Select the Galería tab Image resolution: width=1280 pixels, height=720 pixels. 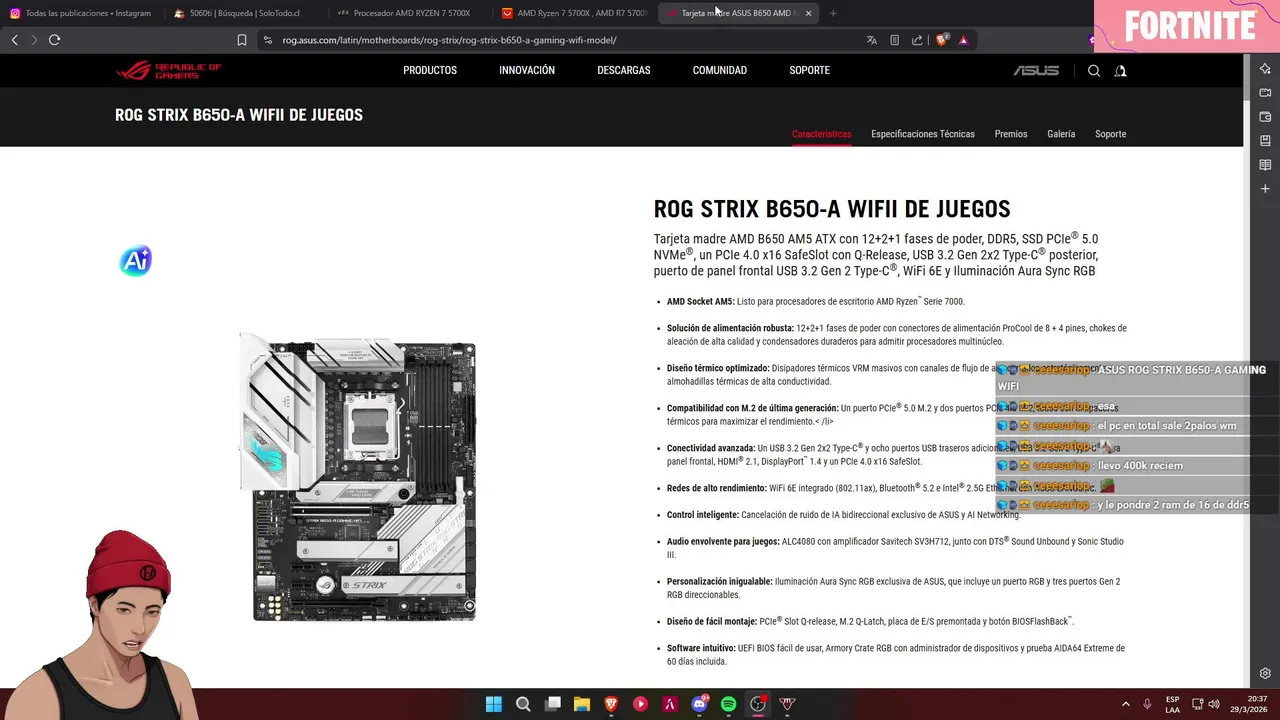click(x=1061, y=134)
